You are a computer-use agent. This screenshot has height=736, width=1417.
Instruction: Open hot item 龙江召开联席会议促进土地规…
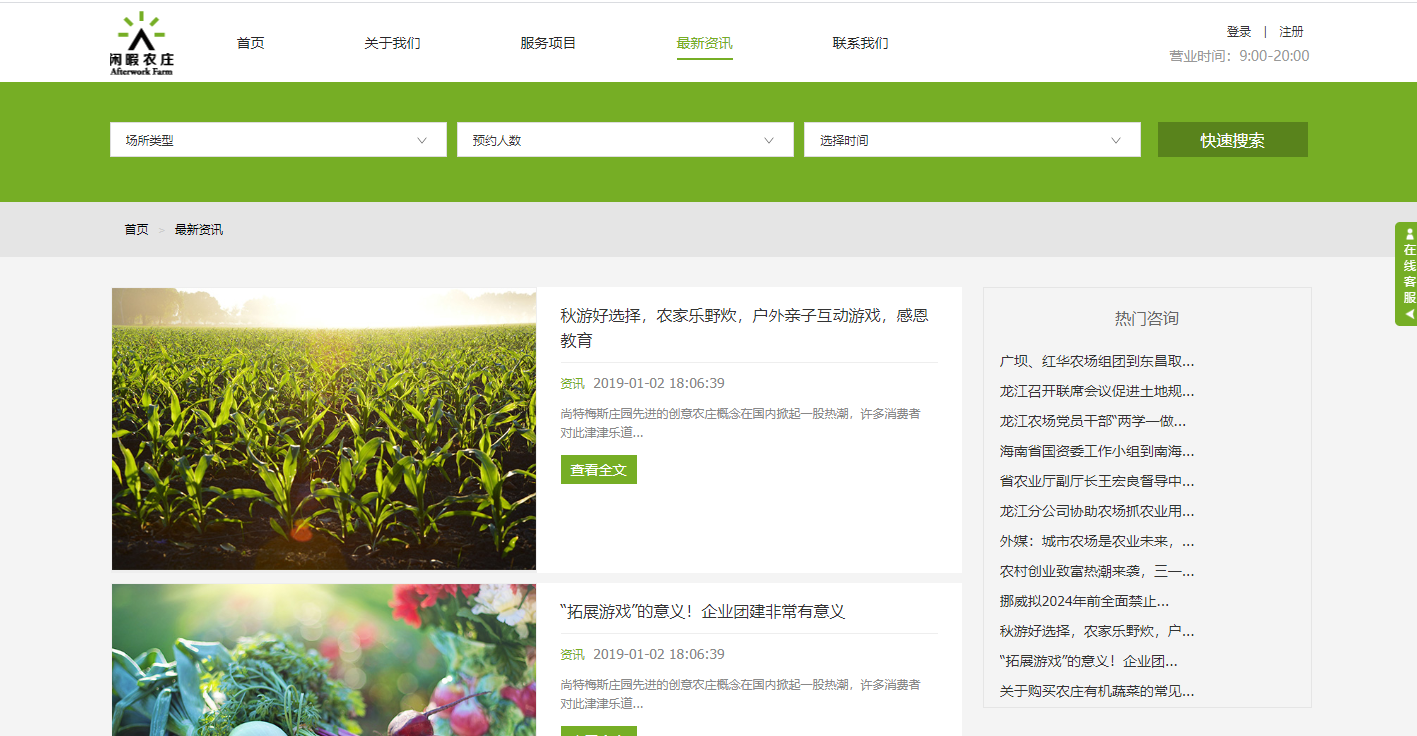point(1097,391)
